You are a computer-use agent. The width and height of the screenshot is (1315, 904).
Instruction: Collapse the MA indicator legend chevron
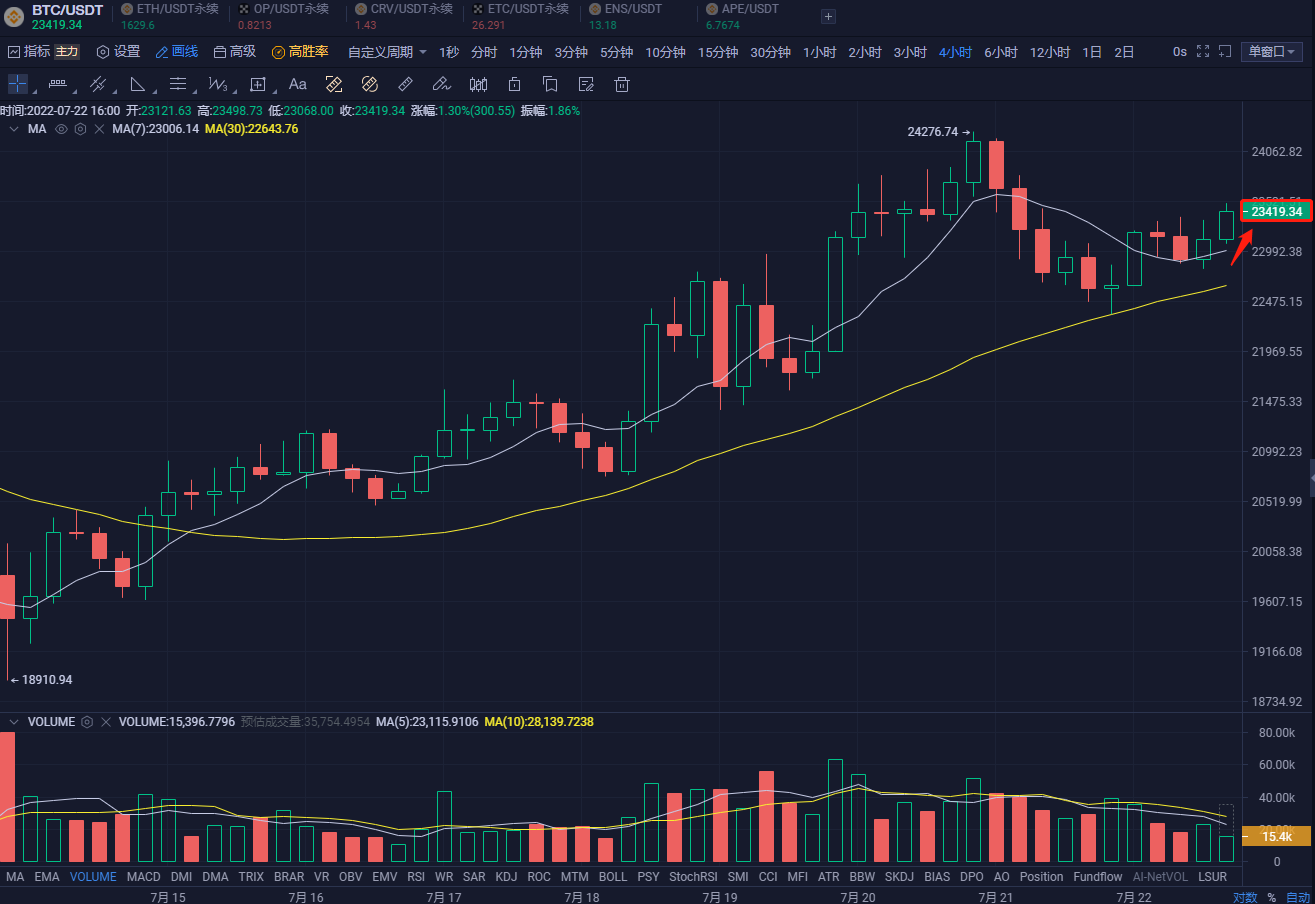pos(14,129)
